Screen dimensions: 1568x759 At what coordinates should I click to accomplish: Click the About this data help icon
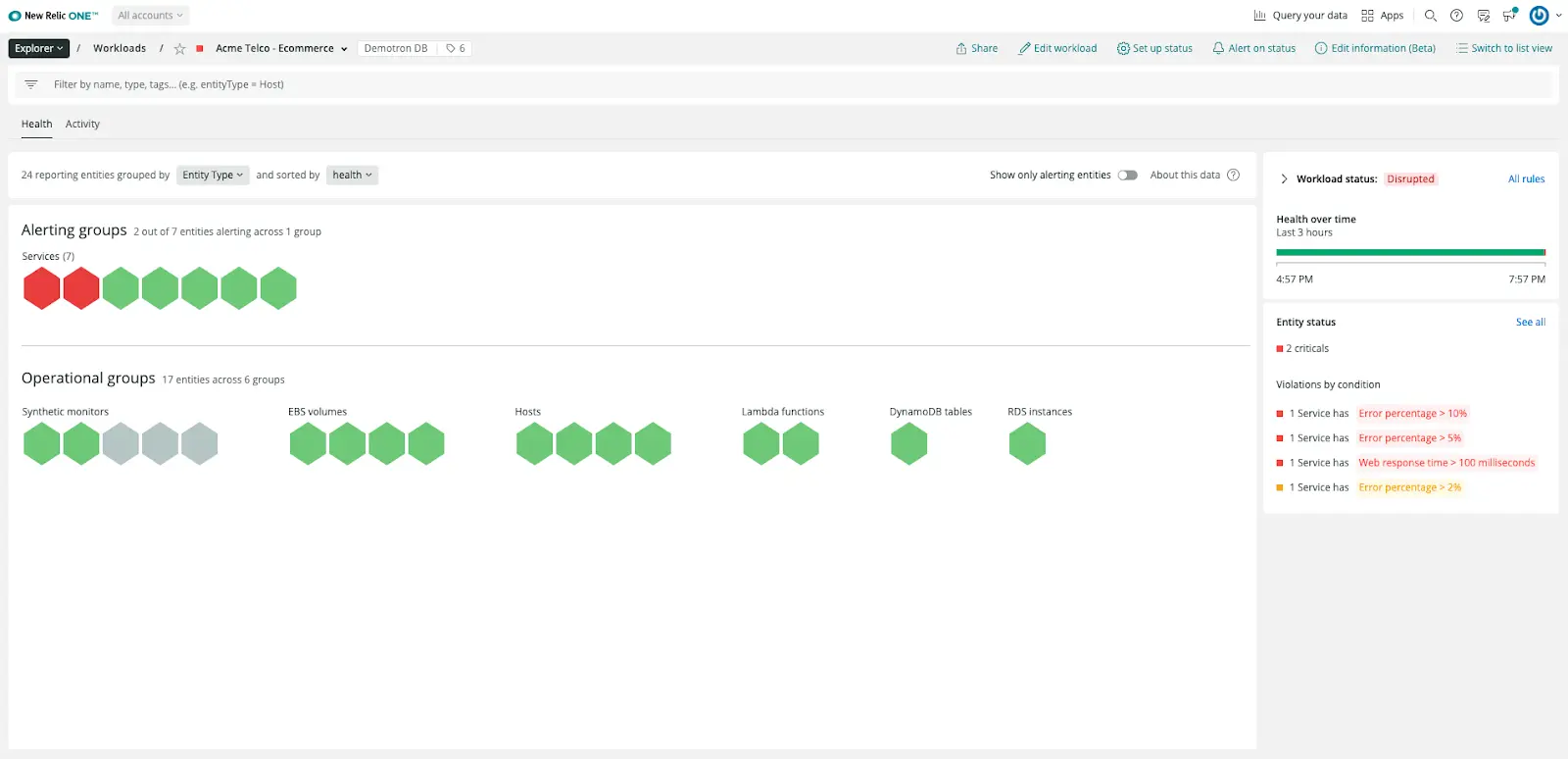pyautogui.click(x=1233, y=175)
